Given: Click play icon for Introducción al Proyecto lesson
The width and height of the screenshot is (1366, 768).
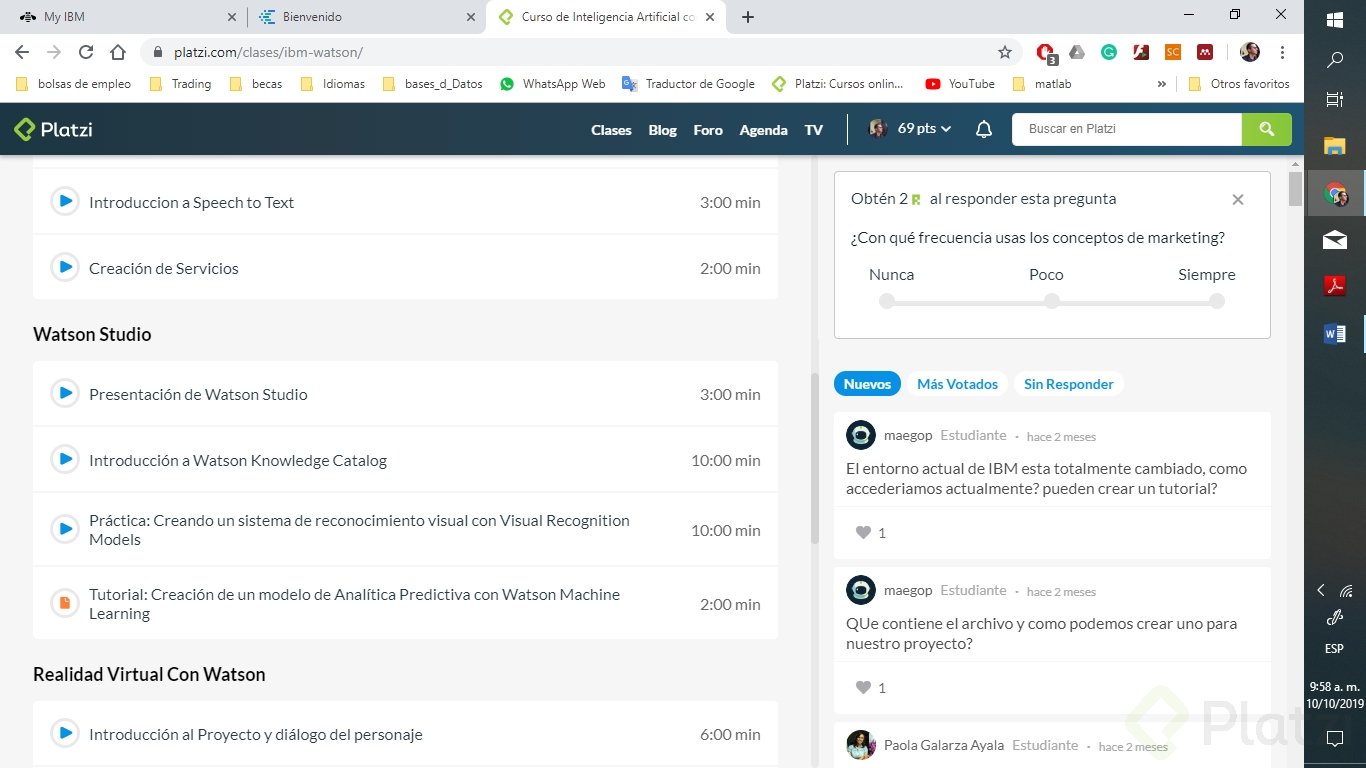Looking at the screenshot, I should (65, 733).
